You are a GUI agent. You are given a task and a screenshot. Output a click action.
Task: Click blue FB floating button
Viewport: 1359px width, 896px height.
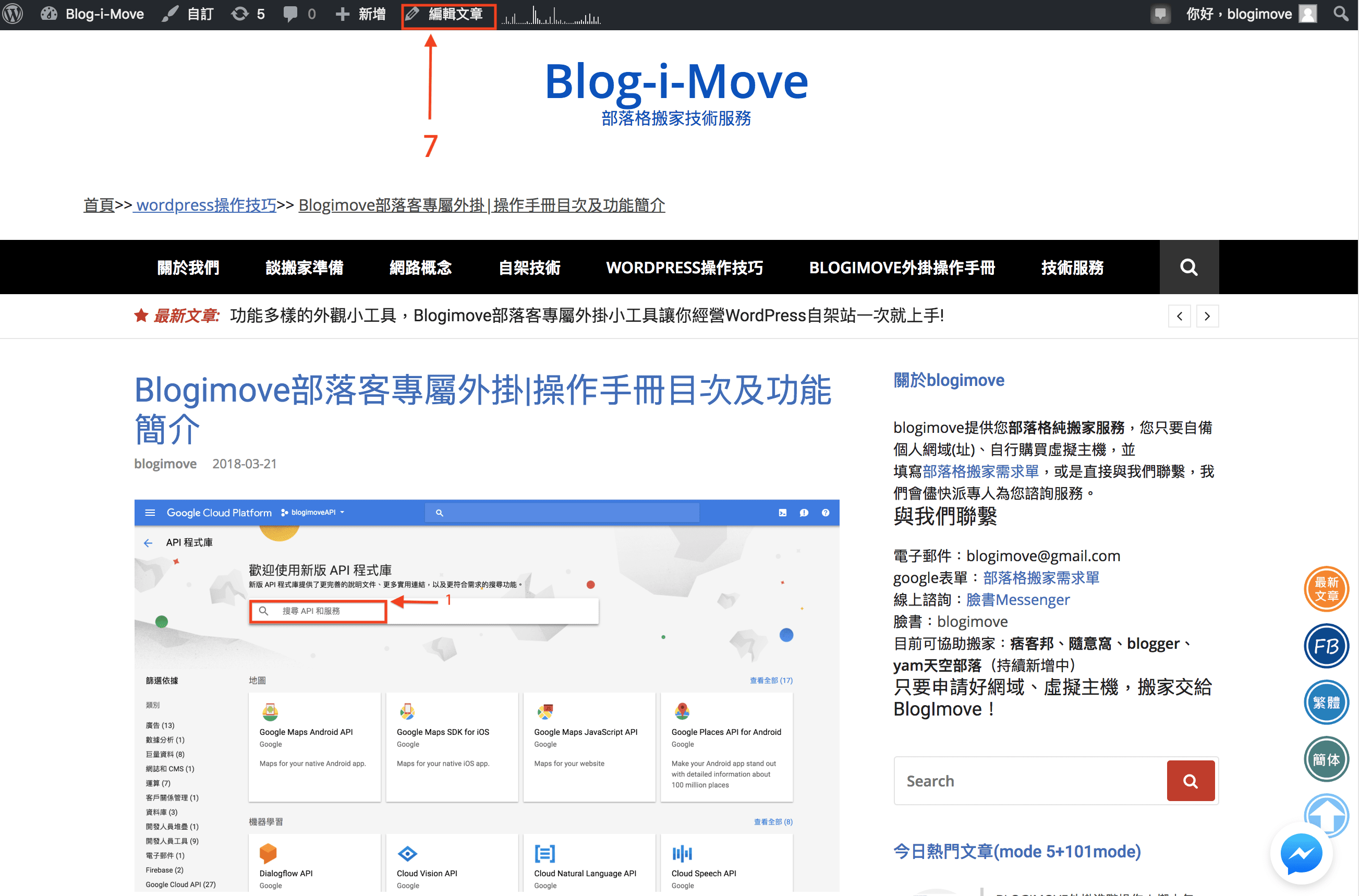1326,646
